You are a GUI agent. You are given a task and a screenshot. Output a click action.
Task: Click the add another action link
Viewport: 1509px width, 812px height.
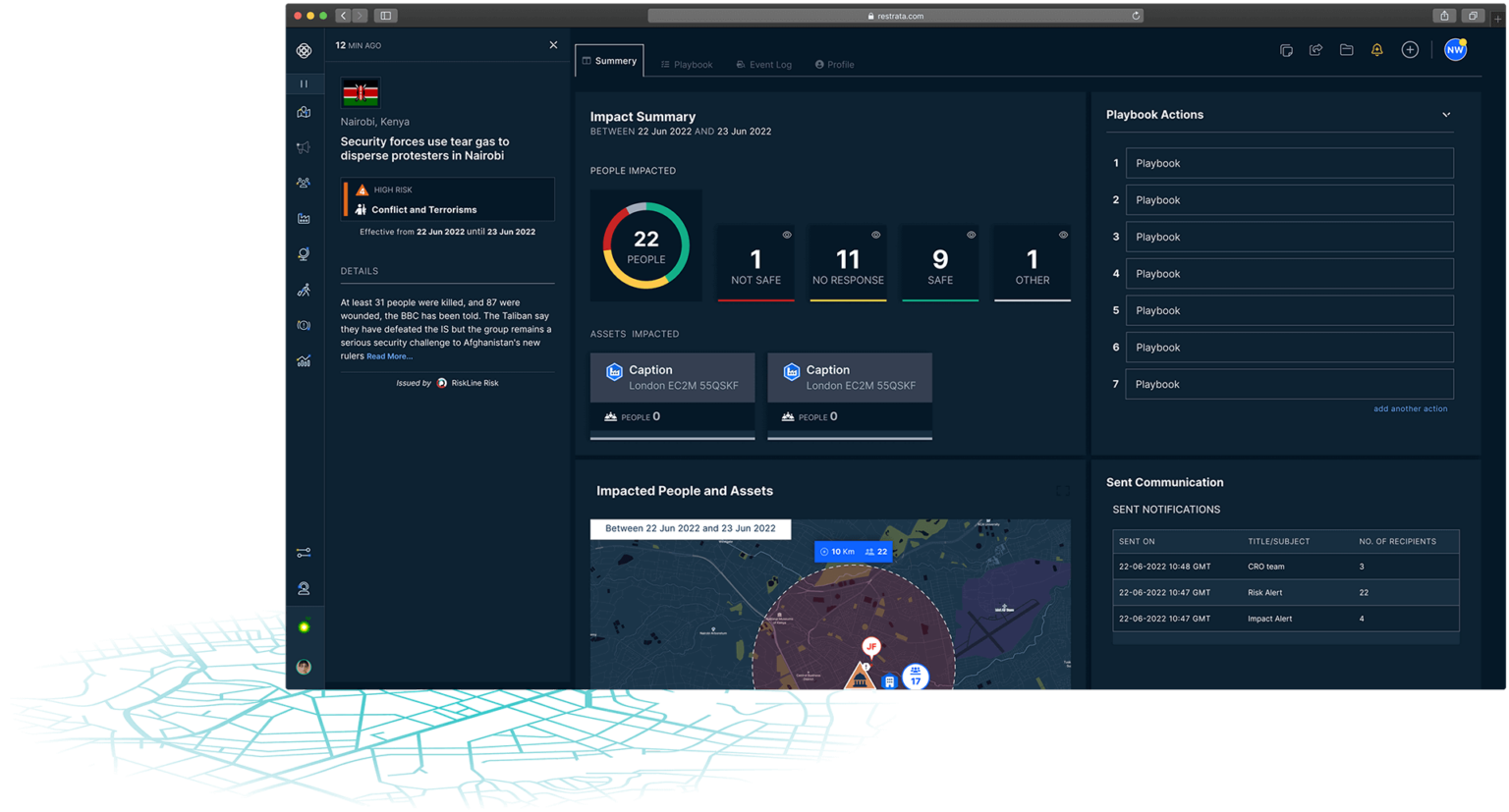pos(1410,408)
